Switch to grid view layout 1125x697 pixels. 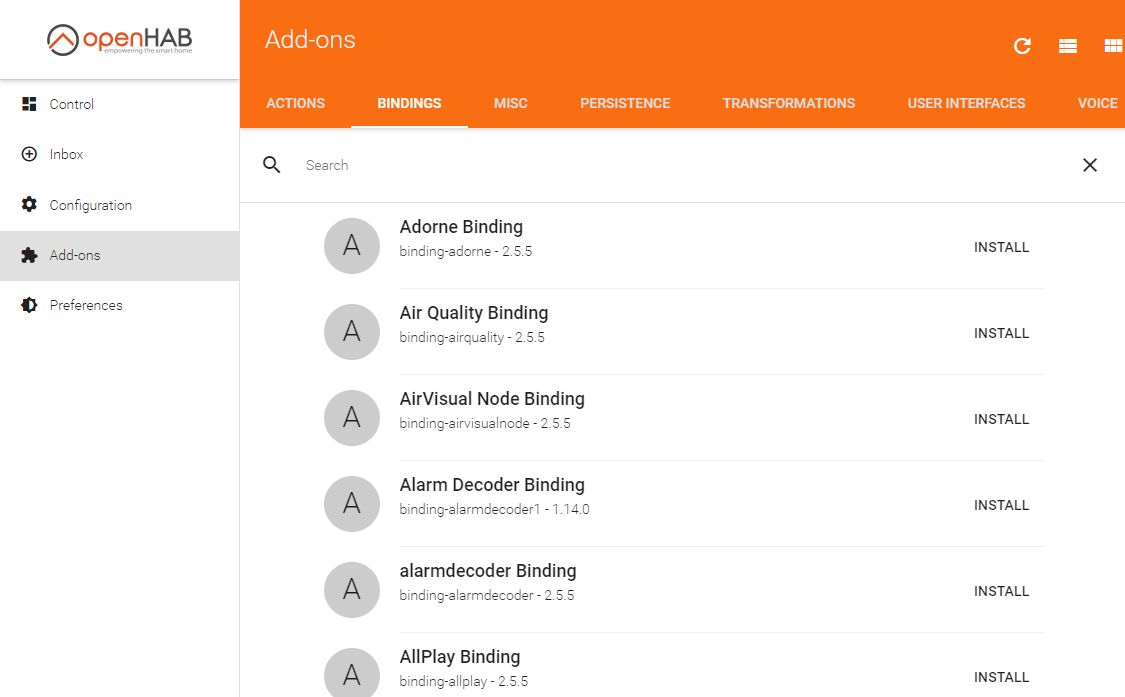tap(1113, 46)
